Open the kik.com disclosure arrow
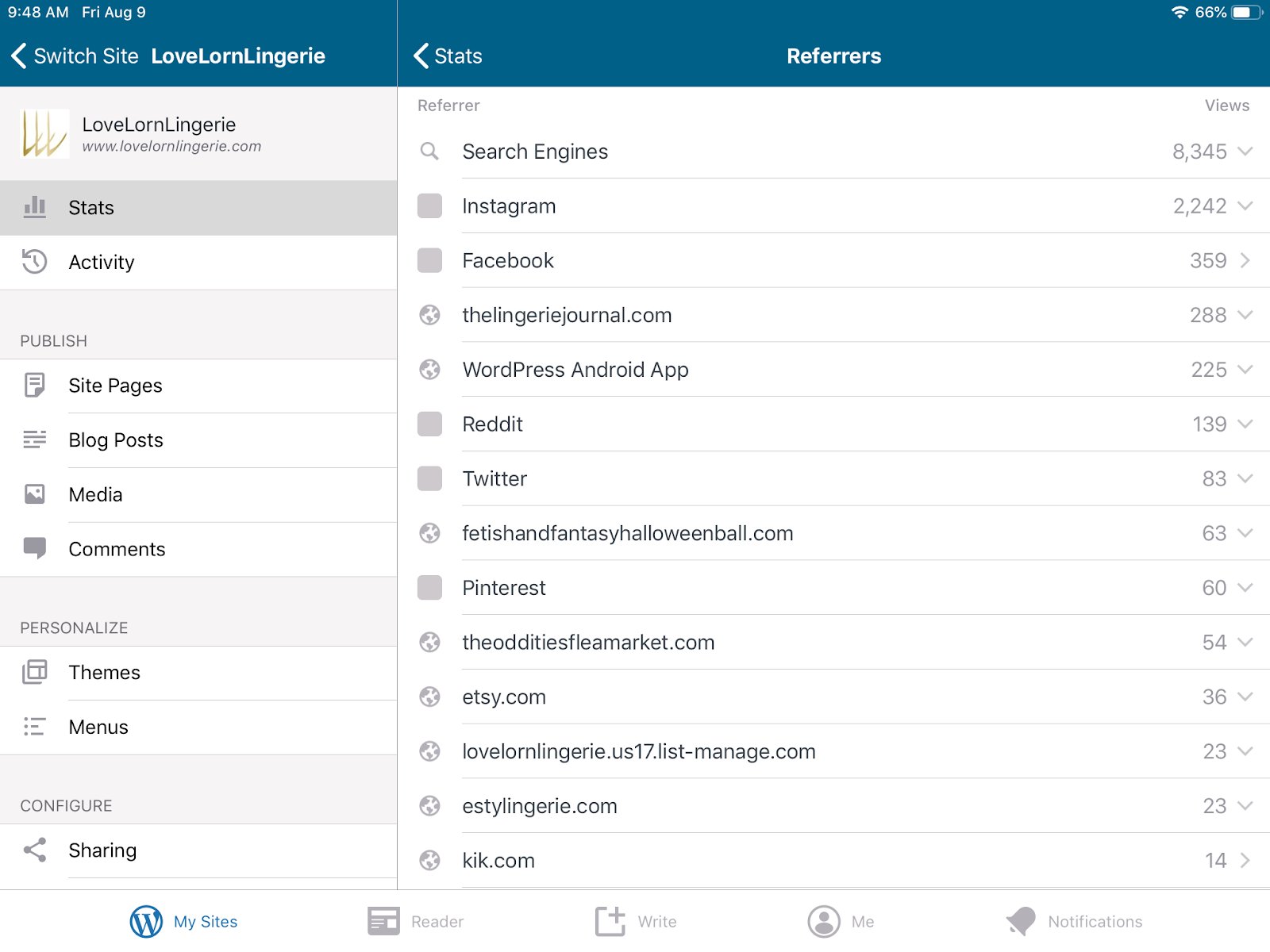 click(x=1245, y=860)
